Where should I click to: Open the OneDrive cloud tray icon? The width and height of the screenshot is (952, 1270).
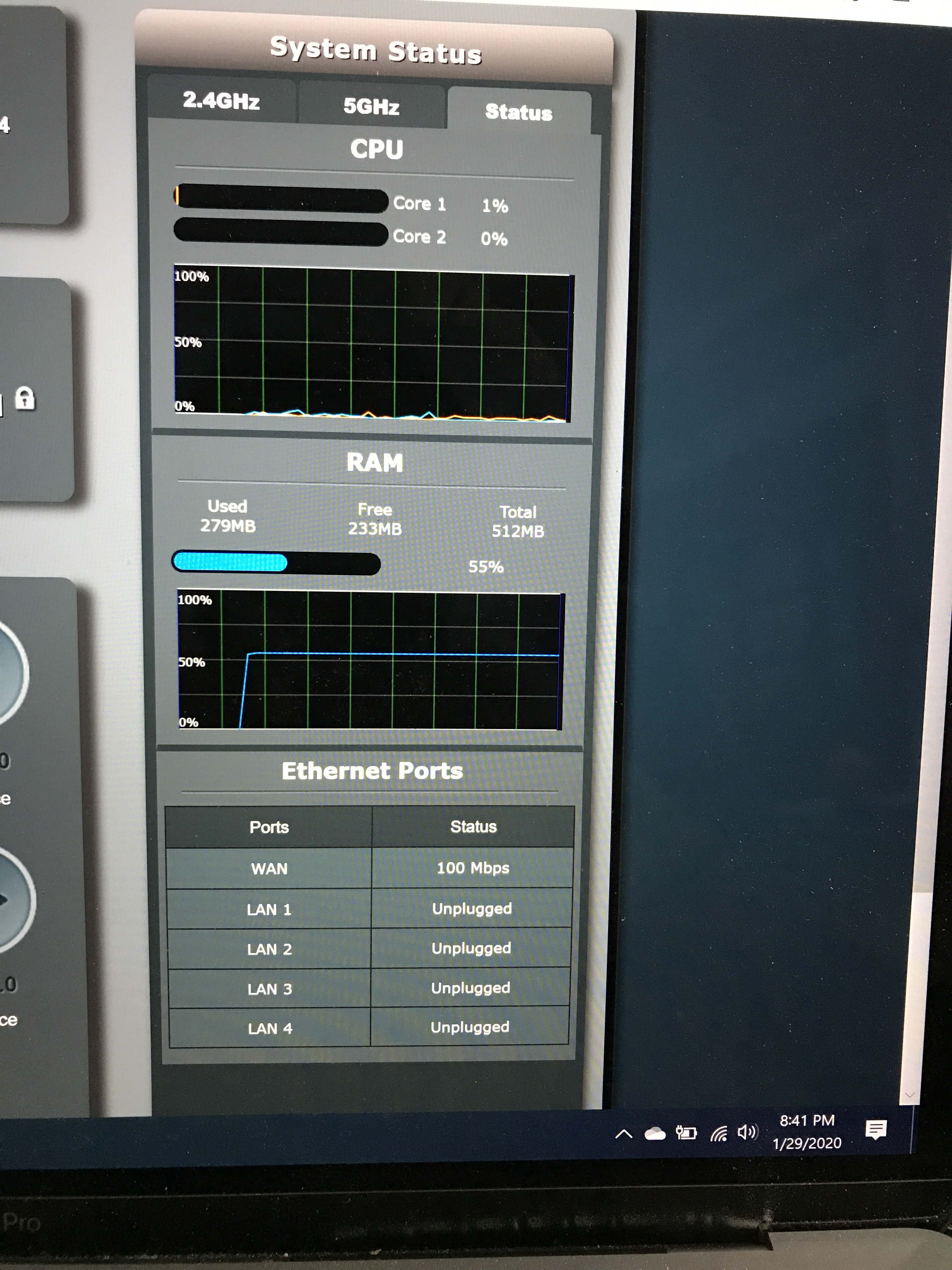pos(655,1133)
